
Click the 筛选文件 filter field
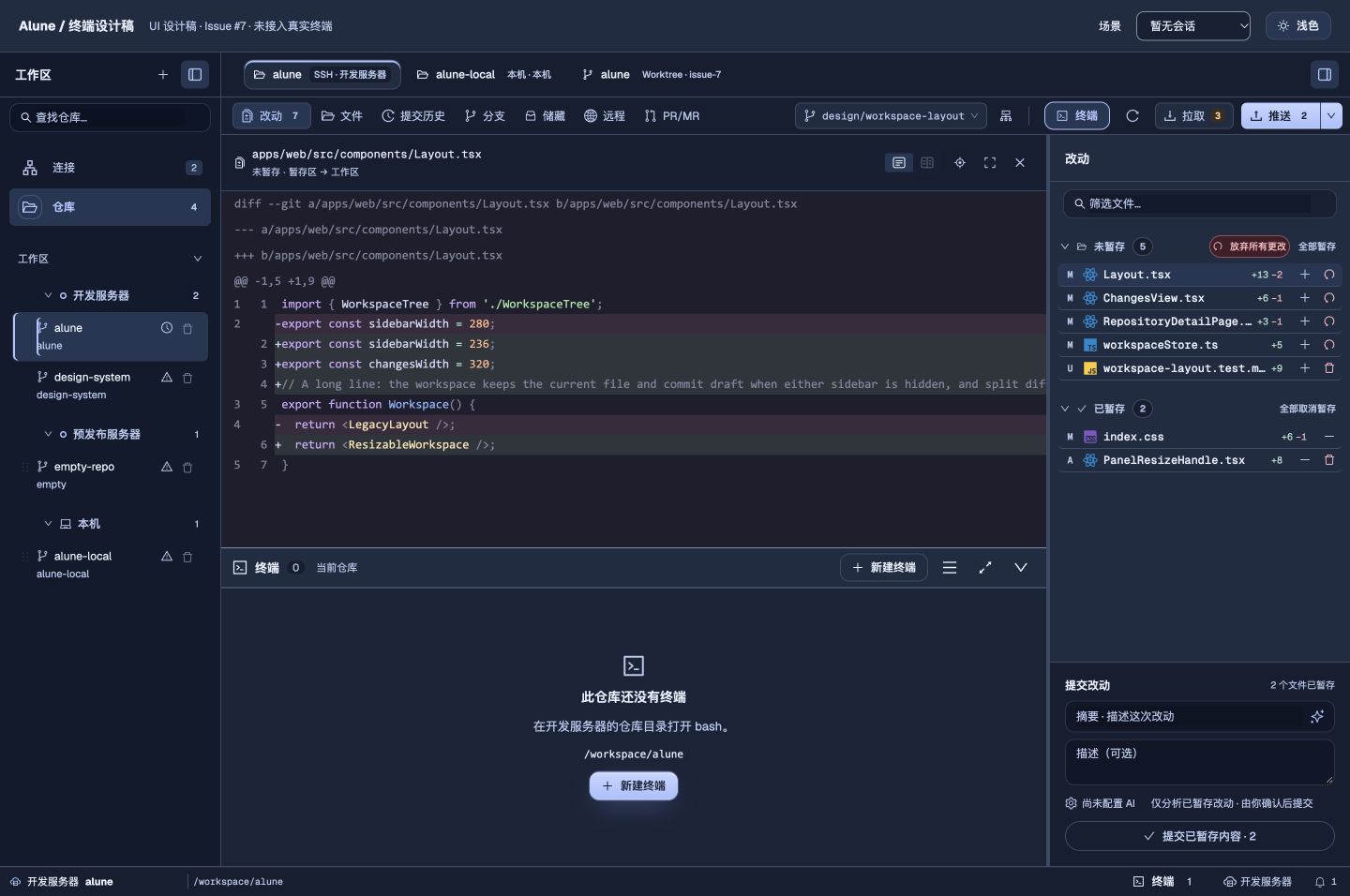(x=1199, y=203)
